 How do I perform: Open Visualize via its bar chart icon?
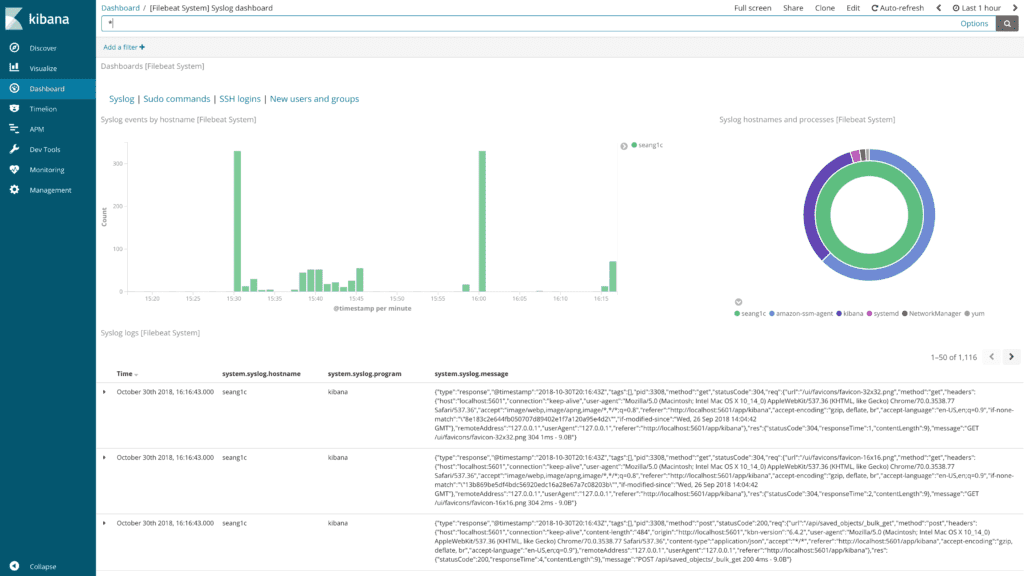(x=14, y=68)
